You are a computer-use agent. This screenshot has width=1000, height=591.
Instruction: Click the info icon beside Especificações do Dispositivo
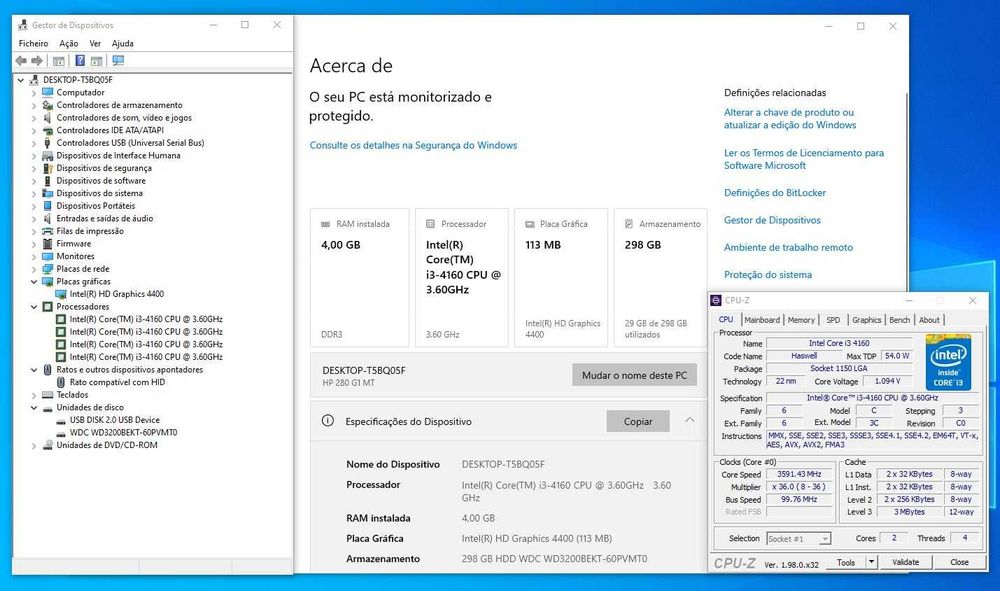pyautogui.click(x=328, y=421)
